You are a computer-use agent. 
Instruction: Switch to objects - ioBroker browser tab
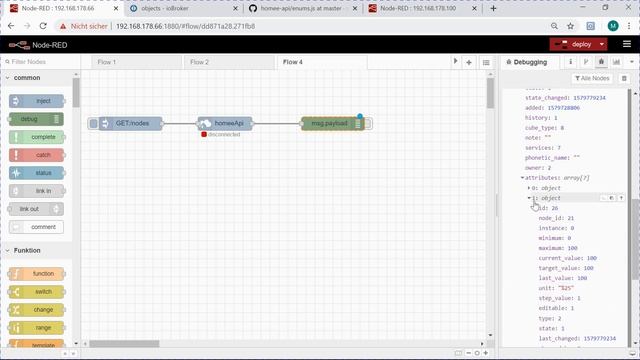point(184,8)
